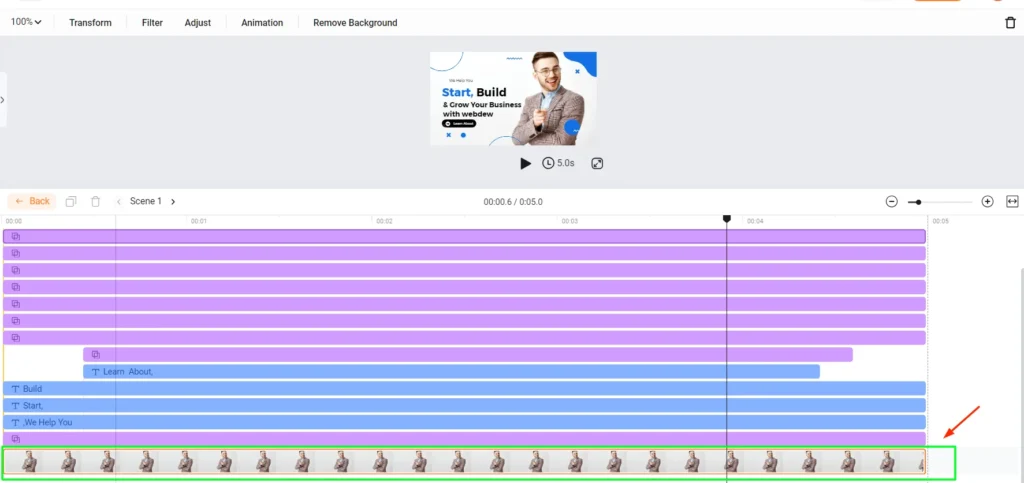Expand the collapsed left side panel
Viewport: 1024px width, 483px height.
(x=3, y=100)
